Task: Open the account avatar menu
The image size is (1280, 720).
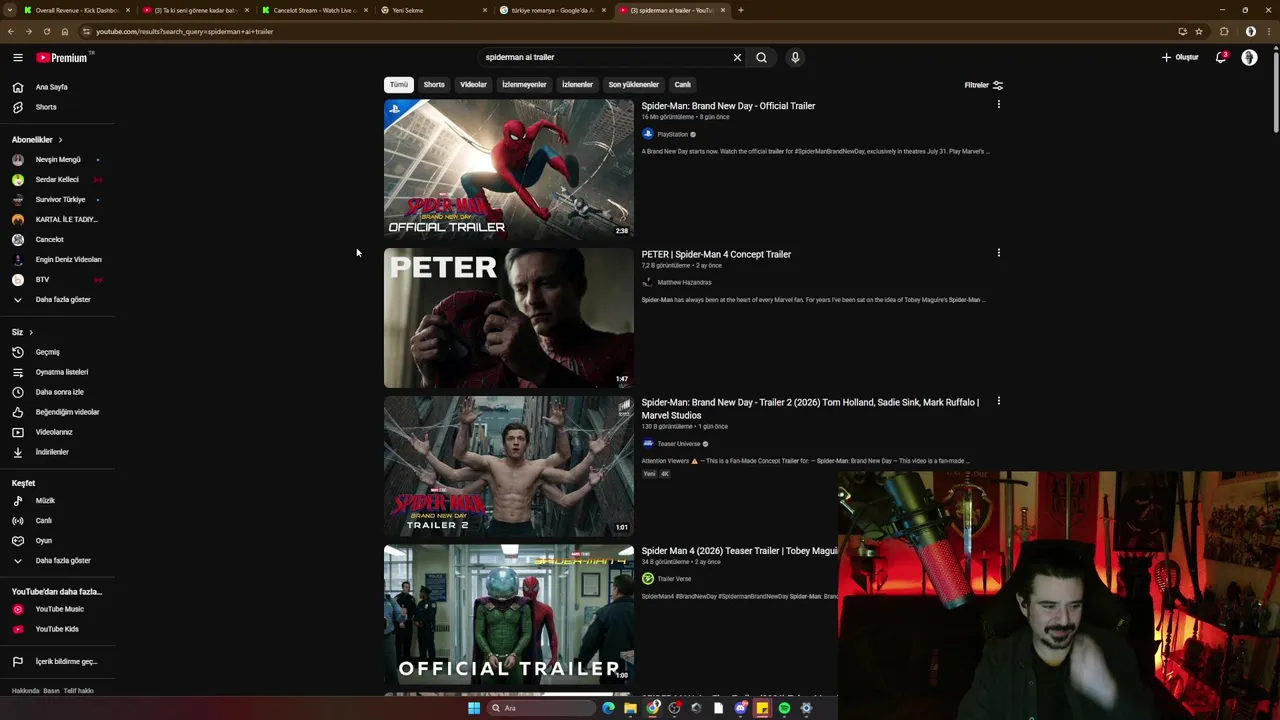Action: coord(1249,57)
